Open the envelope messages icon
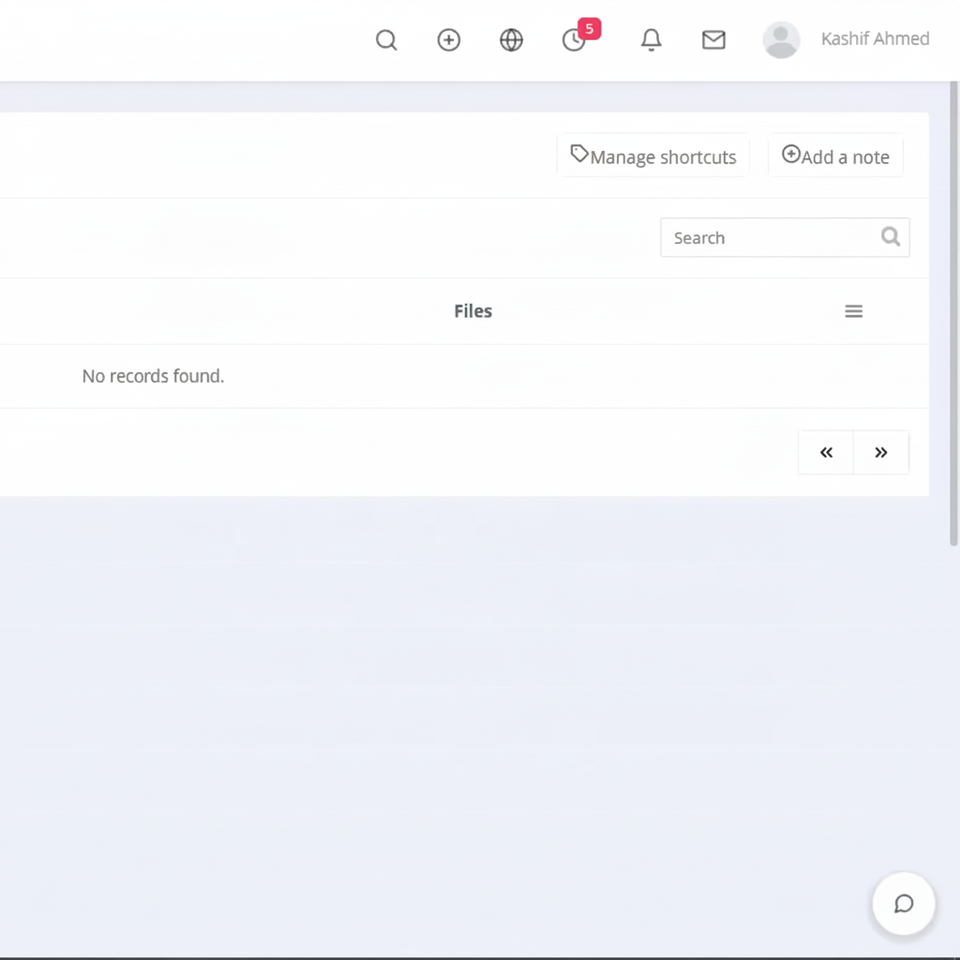The height and width of the screenshot is (960, 960). (x=714, y=40)
